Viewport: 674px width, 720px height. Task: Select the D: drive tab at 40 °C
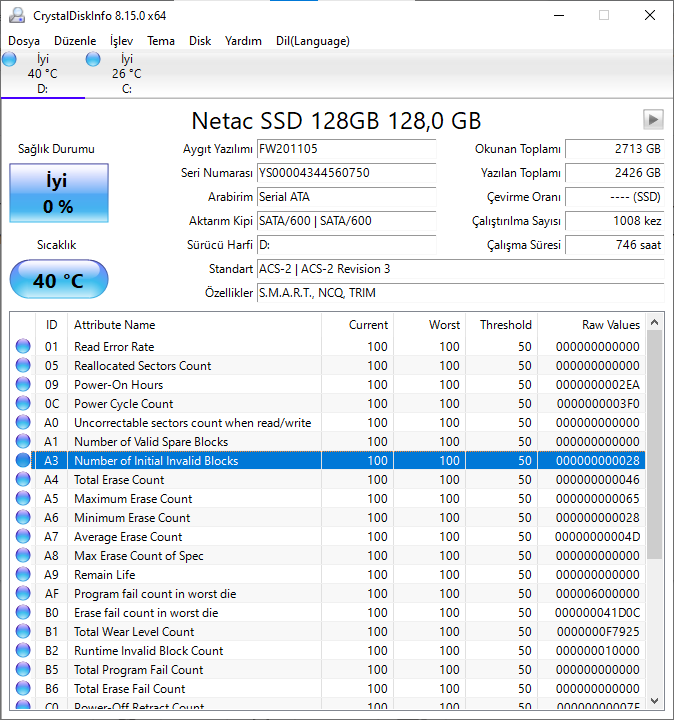tap(43, 73)
